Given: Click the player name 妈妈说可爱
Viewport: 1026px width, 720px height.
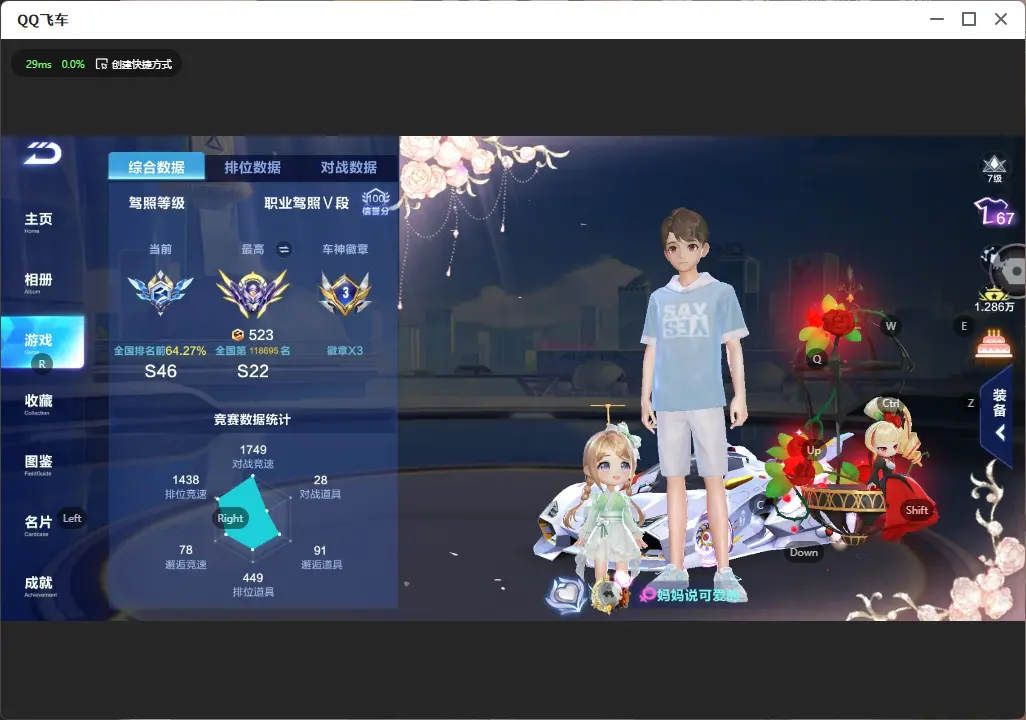Looking at the screenshot, I should click(x=698, y=595).
